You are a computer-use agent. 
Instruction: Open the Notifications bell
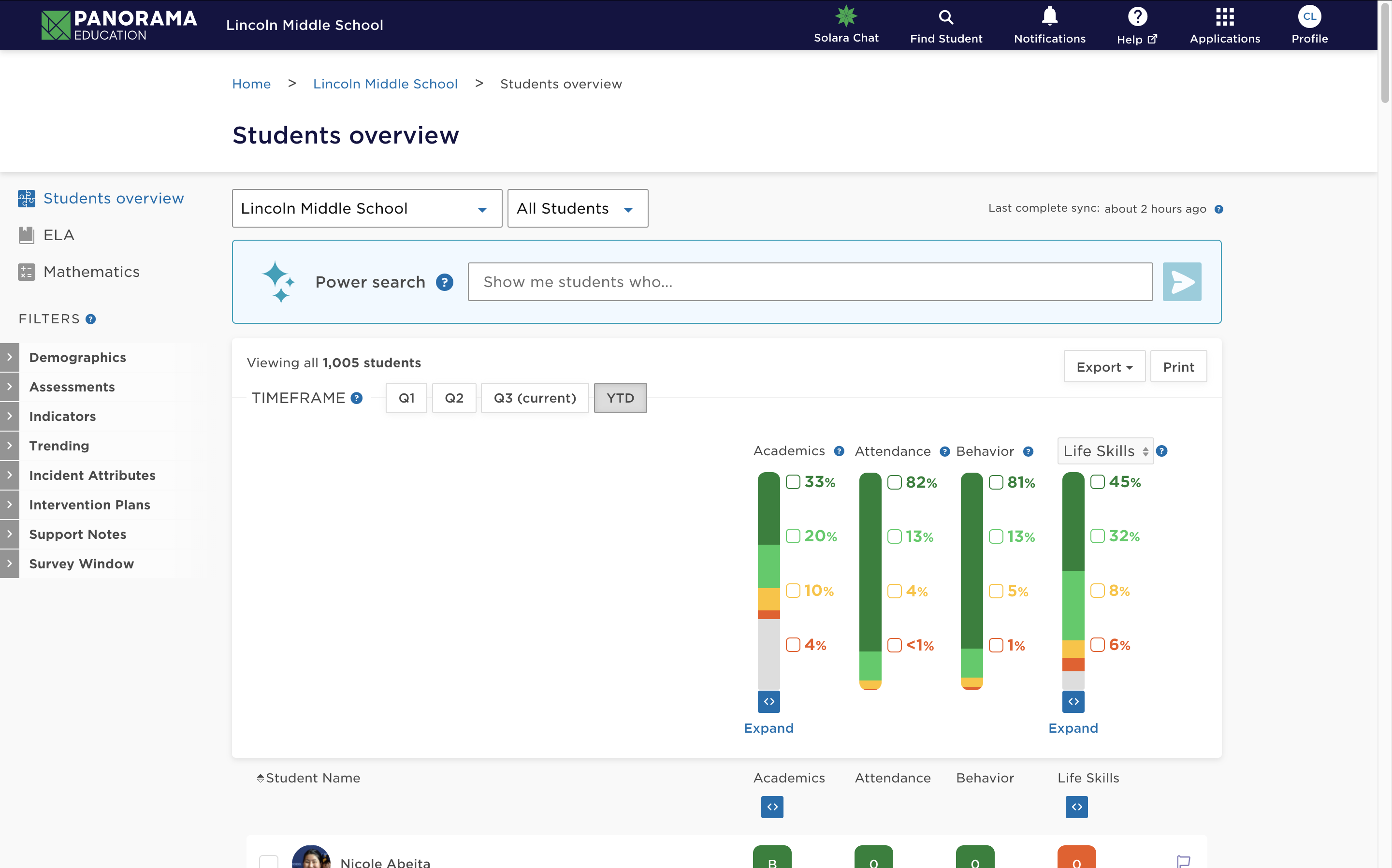pyautogui.click(x=1049, y=16)
